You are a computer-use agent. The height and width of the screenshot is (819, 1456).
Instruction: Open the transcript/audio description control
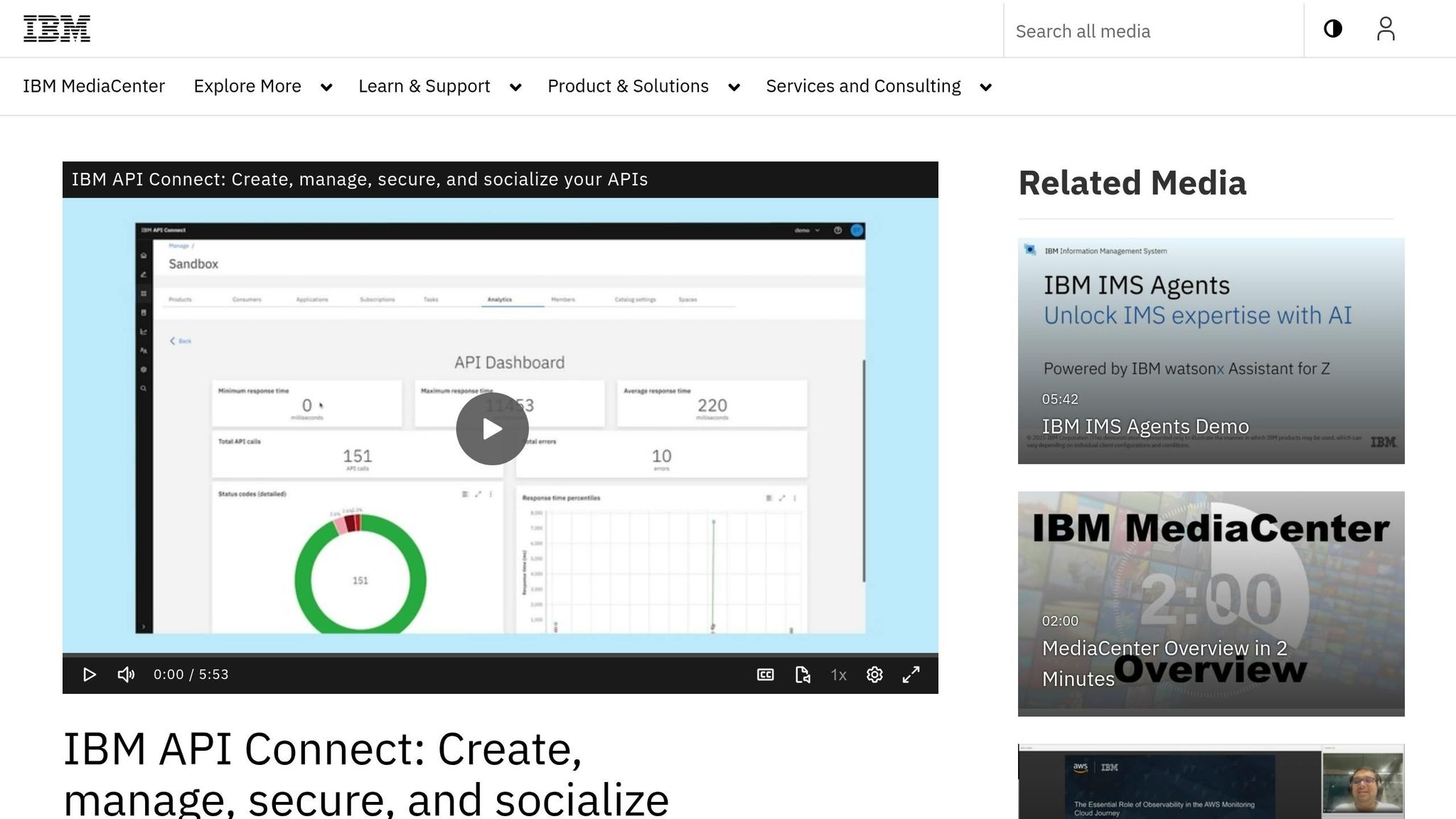coord(802,674)
